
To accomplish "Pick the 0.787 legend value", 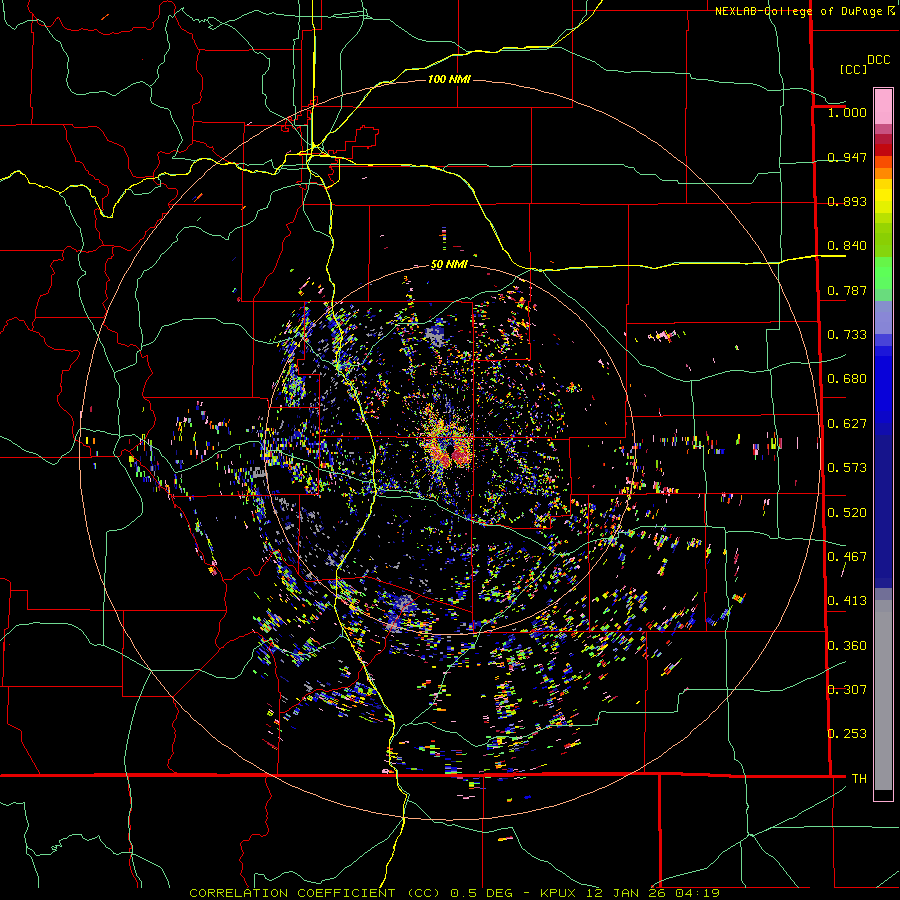I will pyautogui.click(x=847, y=290).
